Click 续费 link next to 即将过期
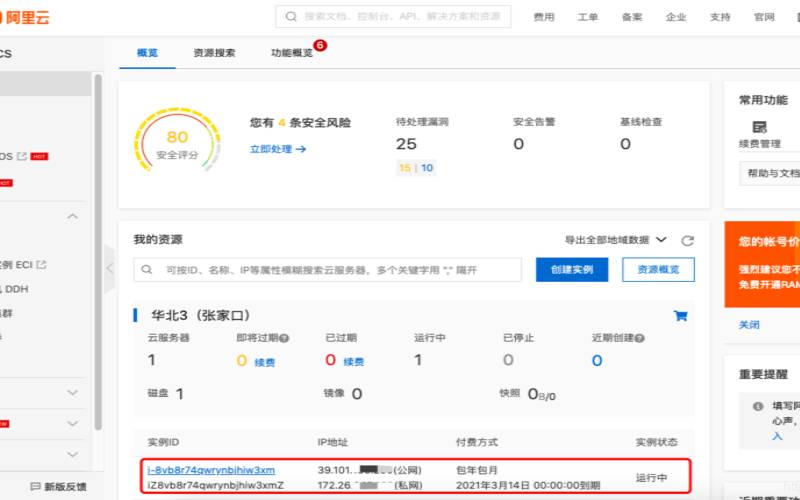This screenshot has width=800, height=500. (265, 362)
